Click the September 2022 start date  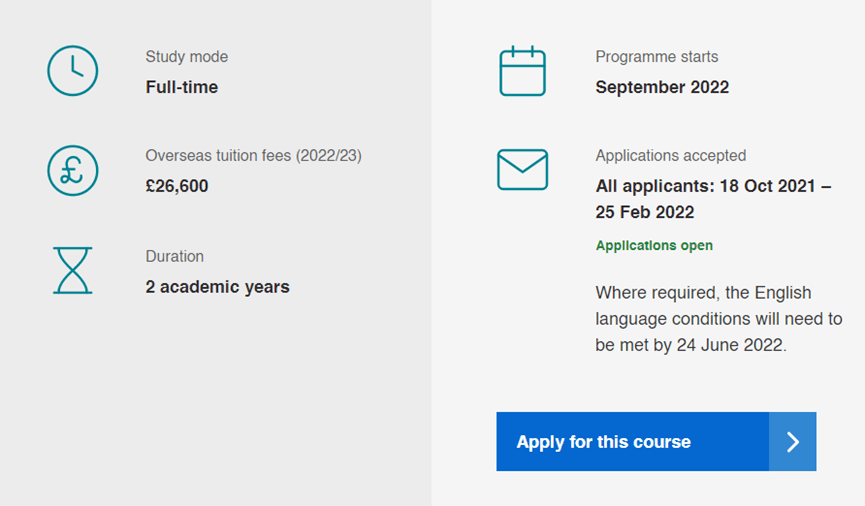pos(662,87)
